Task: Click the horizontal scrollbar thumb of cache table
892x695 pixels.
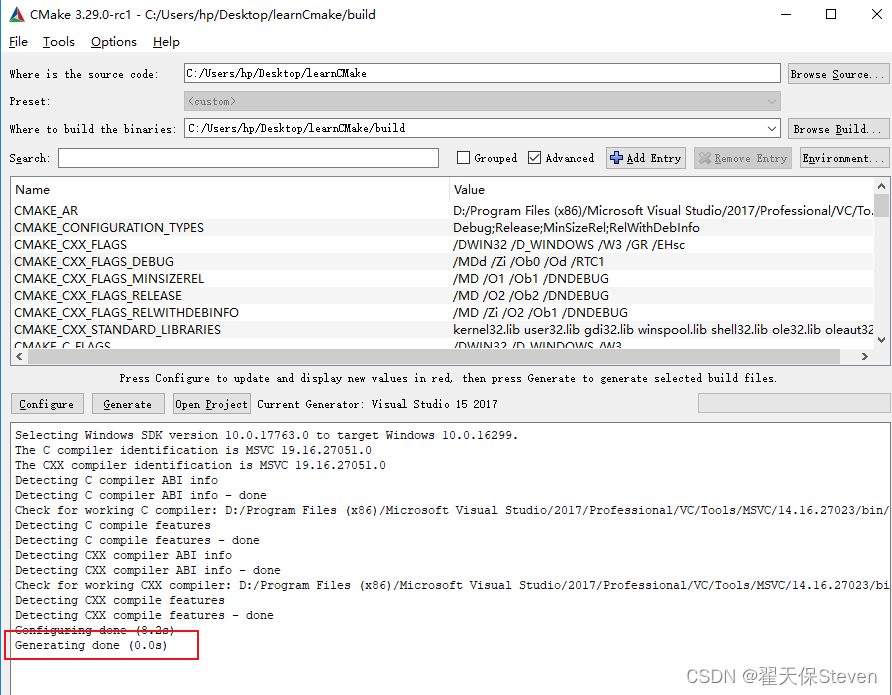Action: [x=434, y=357]
